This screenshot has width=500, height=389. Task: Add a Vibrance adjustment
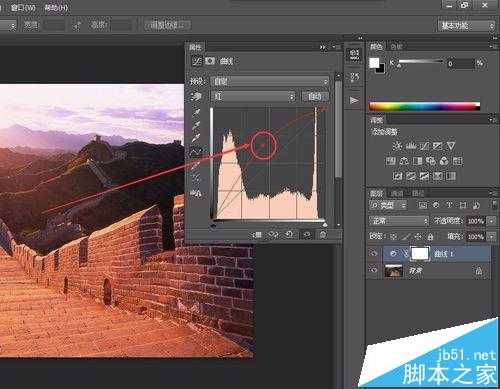pyautogui.click(x=451, y=146)
